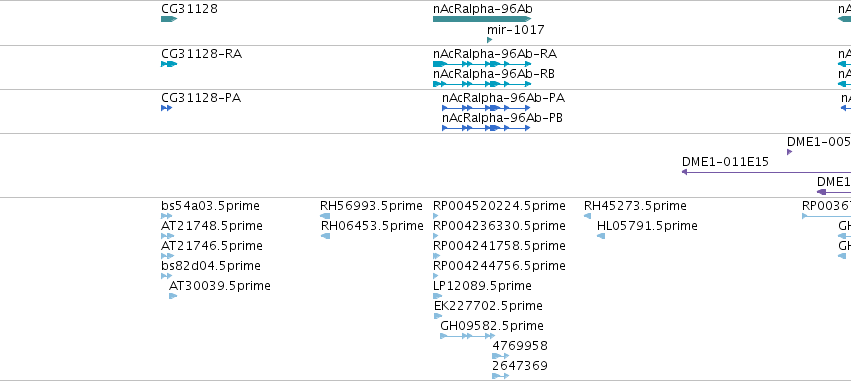
Task: Select the 4769958 feature glyph
Action: tap(500, 356)
